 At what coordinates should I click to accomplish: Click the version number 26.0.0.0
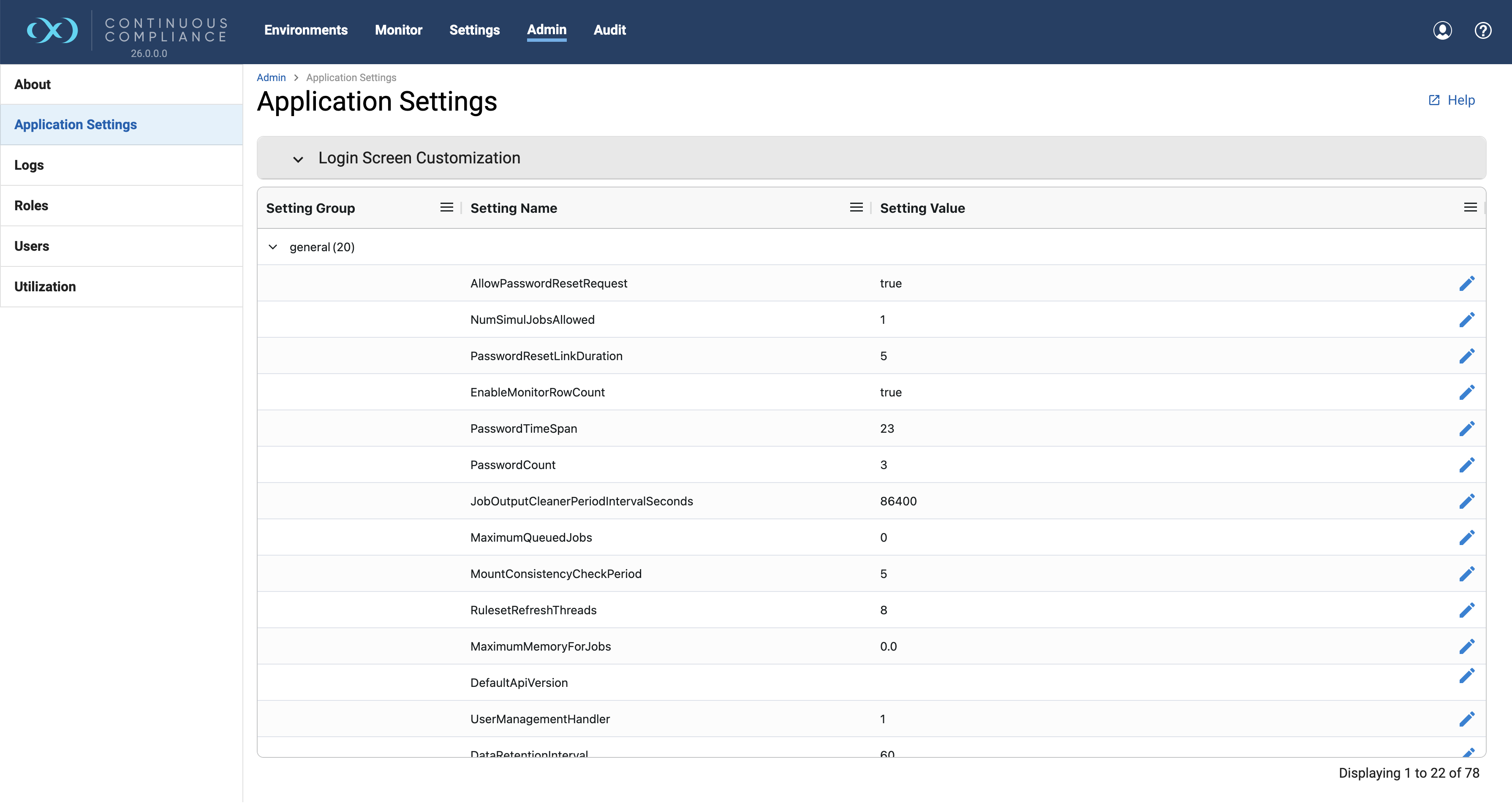pyautogui.click(x=149, y=53)
